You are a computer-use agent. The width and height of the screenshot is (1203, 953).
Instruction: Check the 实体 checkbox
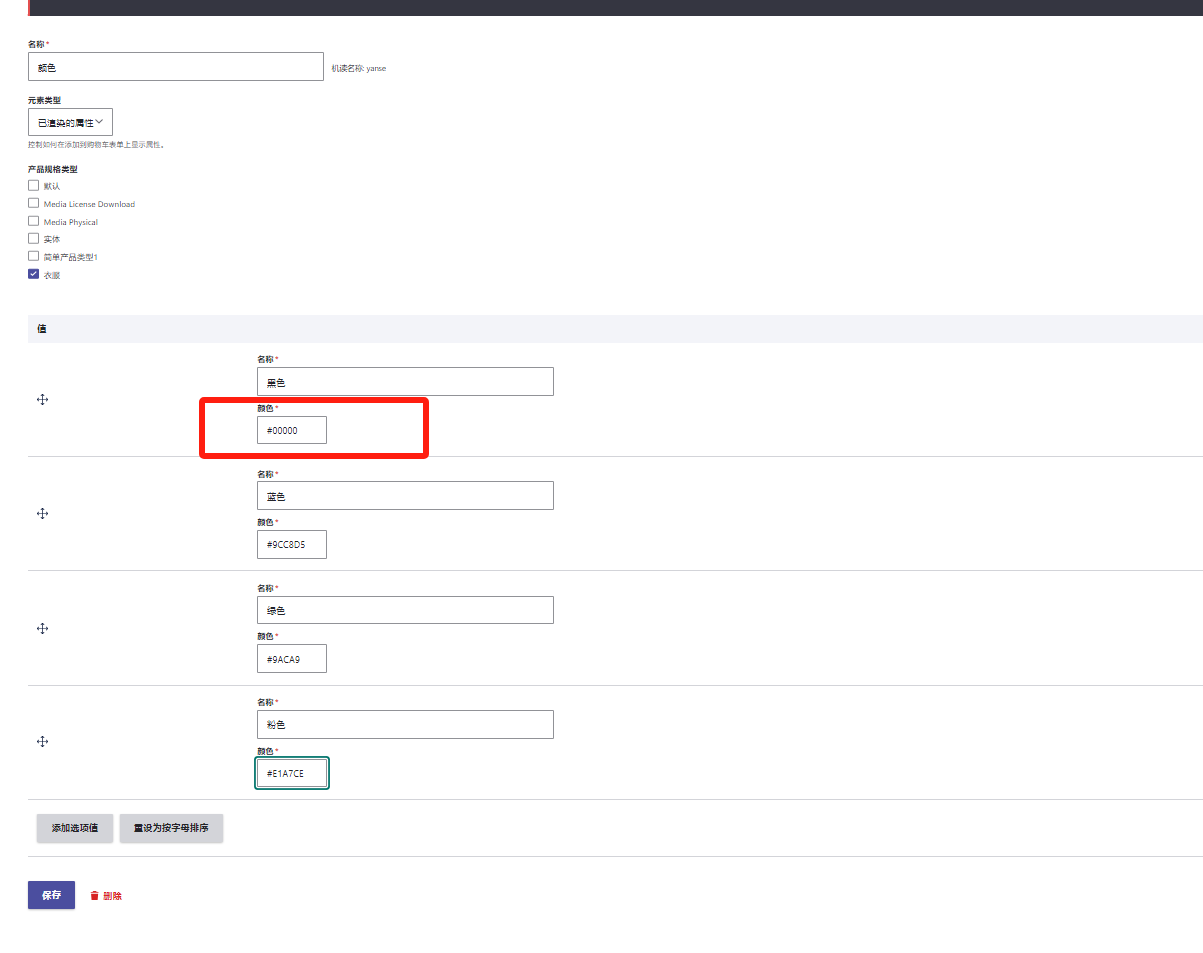34,239
